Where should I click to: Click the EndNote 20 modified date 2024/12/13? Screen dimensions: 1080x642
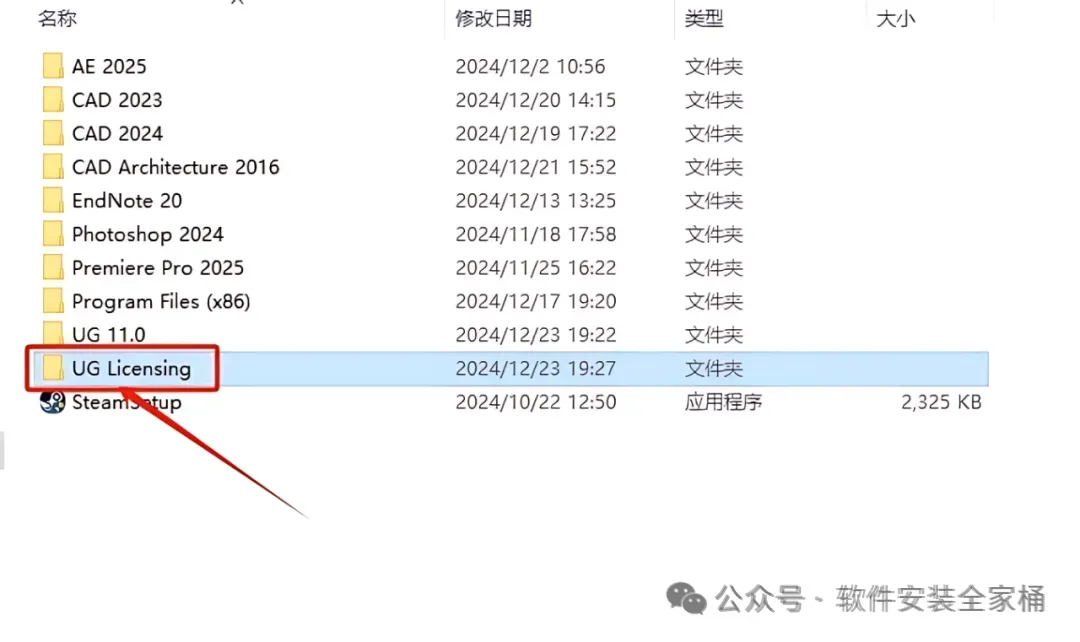535,200
